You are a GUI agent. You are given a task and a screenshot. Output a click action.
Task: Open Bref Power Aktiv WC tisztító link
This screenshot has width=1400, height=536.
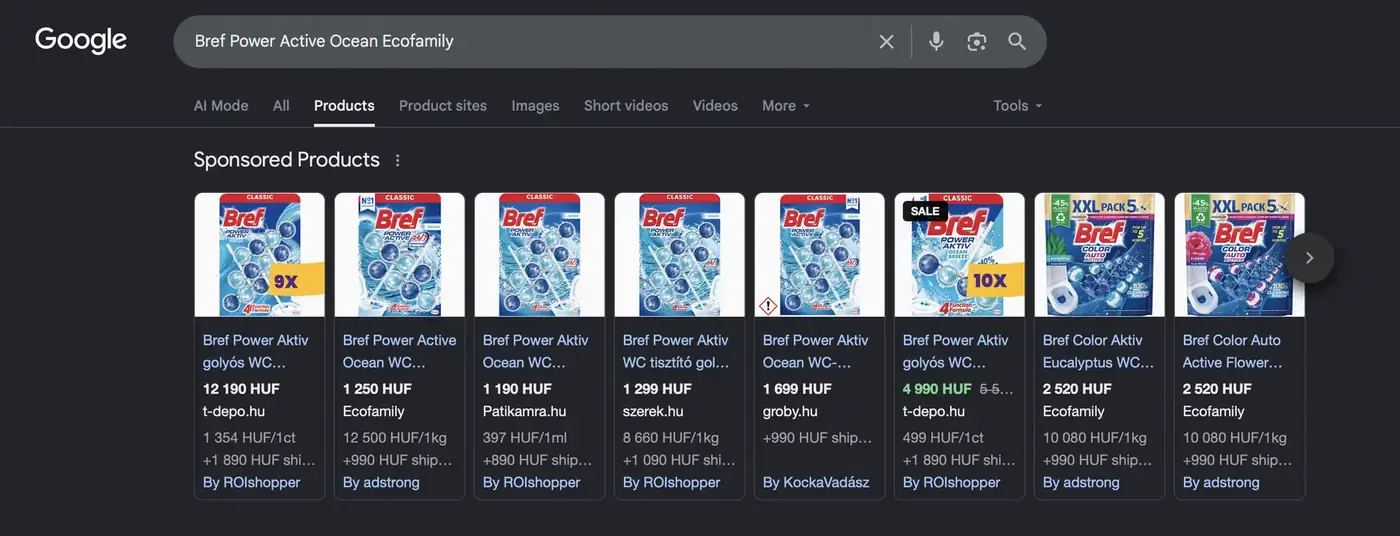pos(676,351)
